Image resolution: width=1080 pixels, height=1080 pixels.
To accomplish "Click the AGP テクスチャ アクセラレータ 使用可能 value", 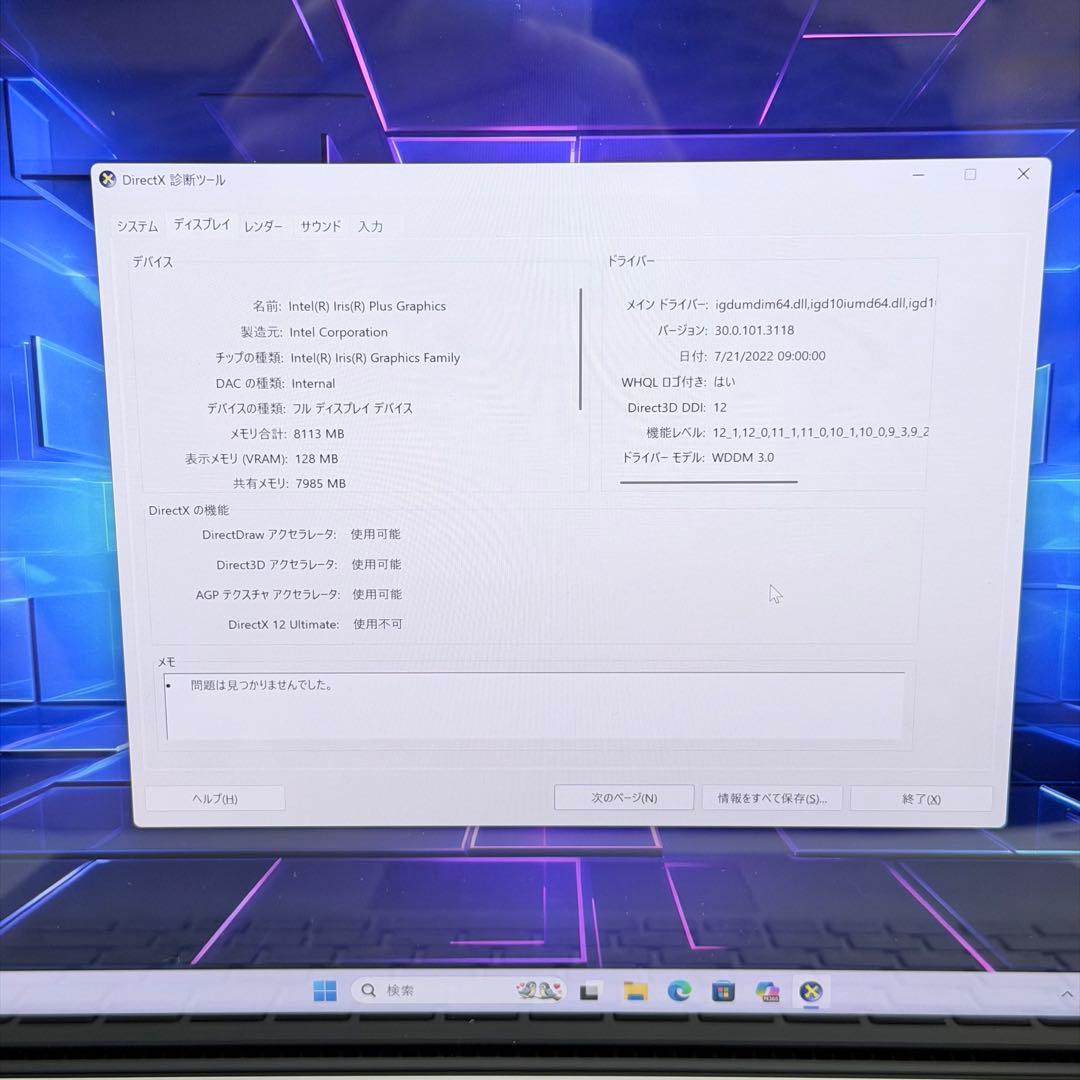I will (377, 594).
